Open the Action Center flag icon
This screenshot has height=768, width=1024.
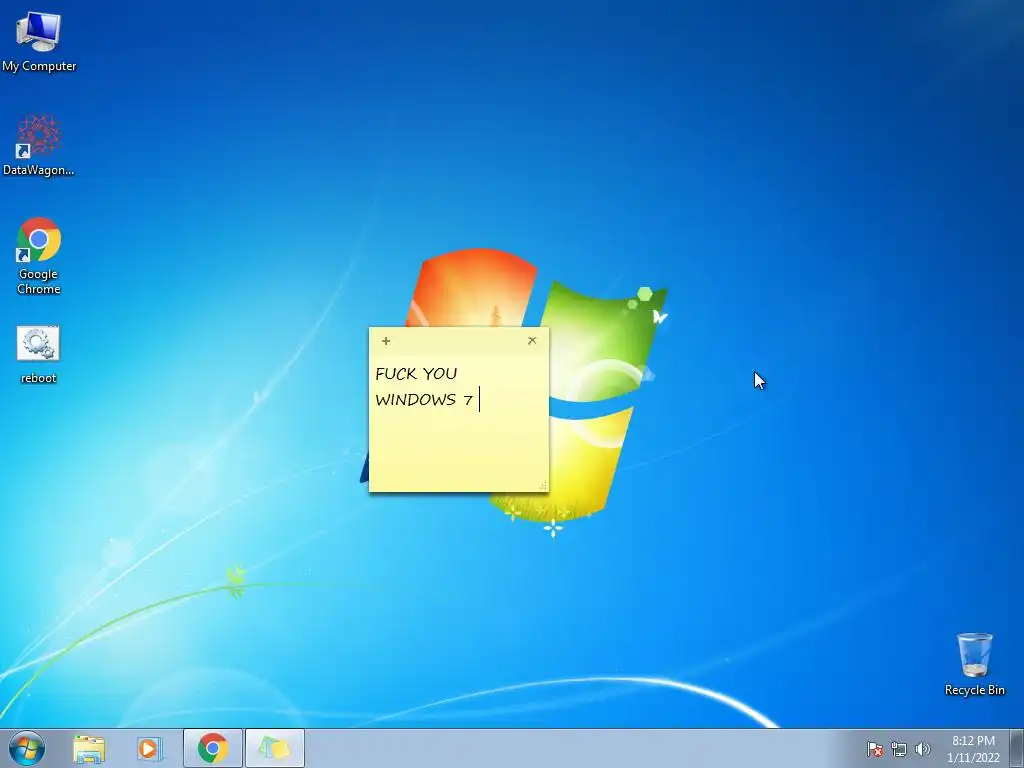(874, 749)
